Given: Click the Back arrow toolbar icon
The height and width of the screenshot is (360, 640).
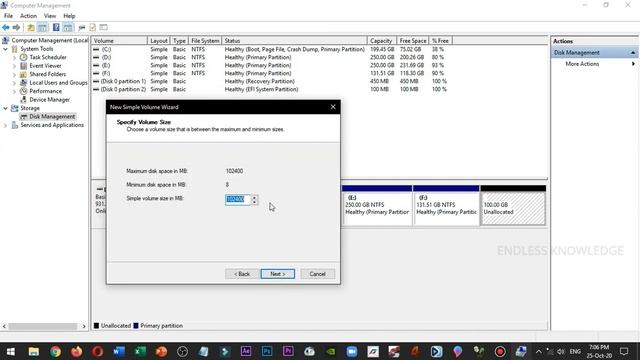Looking at the screenshot, I should (x=6, y=27).
